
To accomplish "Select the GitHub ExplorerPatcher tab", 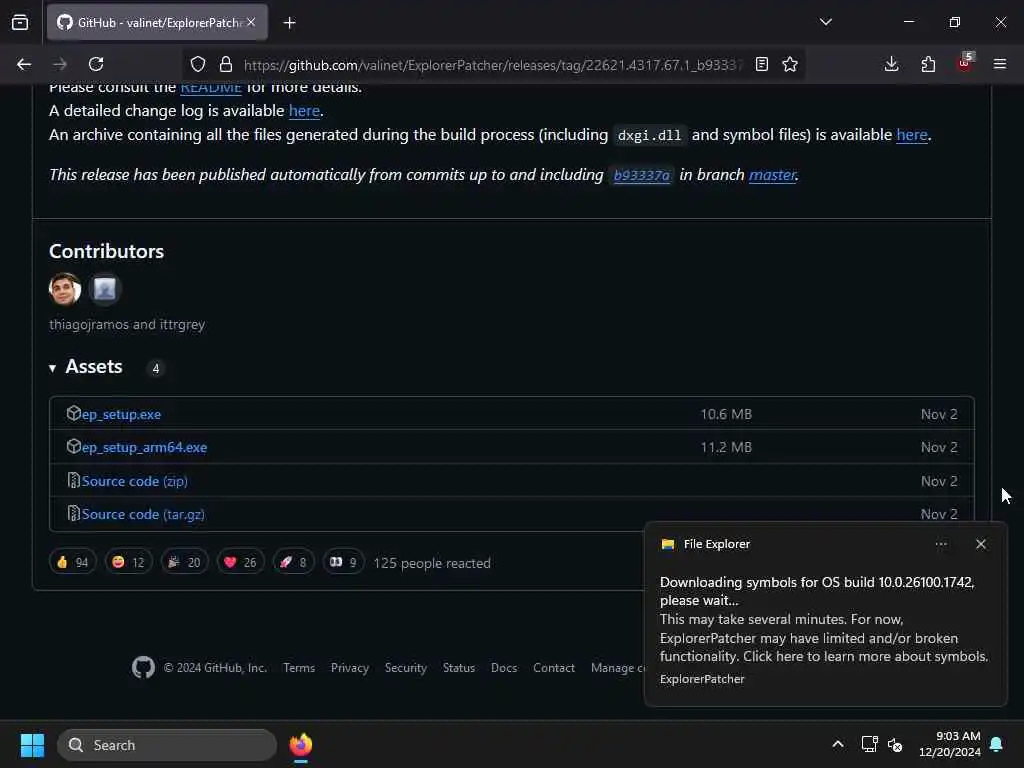I will tap(157, 22).
